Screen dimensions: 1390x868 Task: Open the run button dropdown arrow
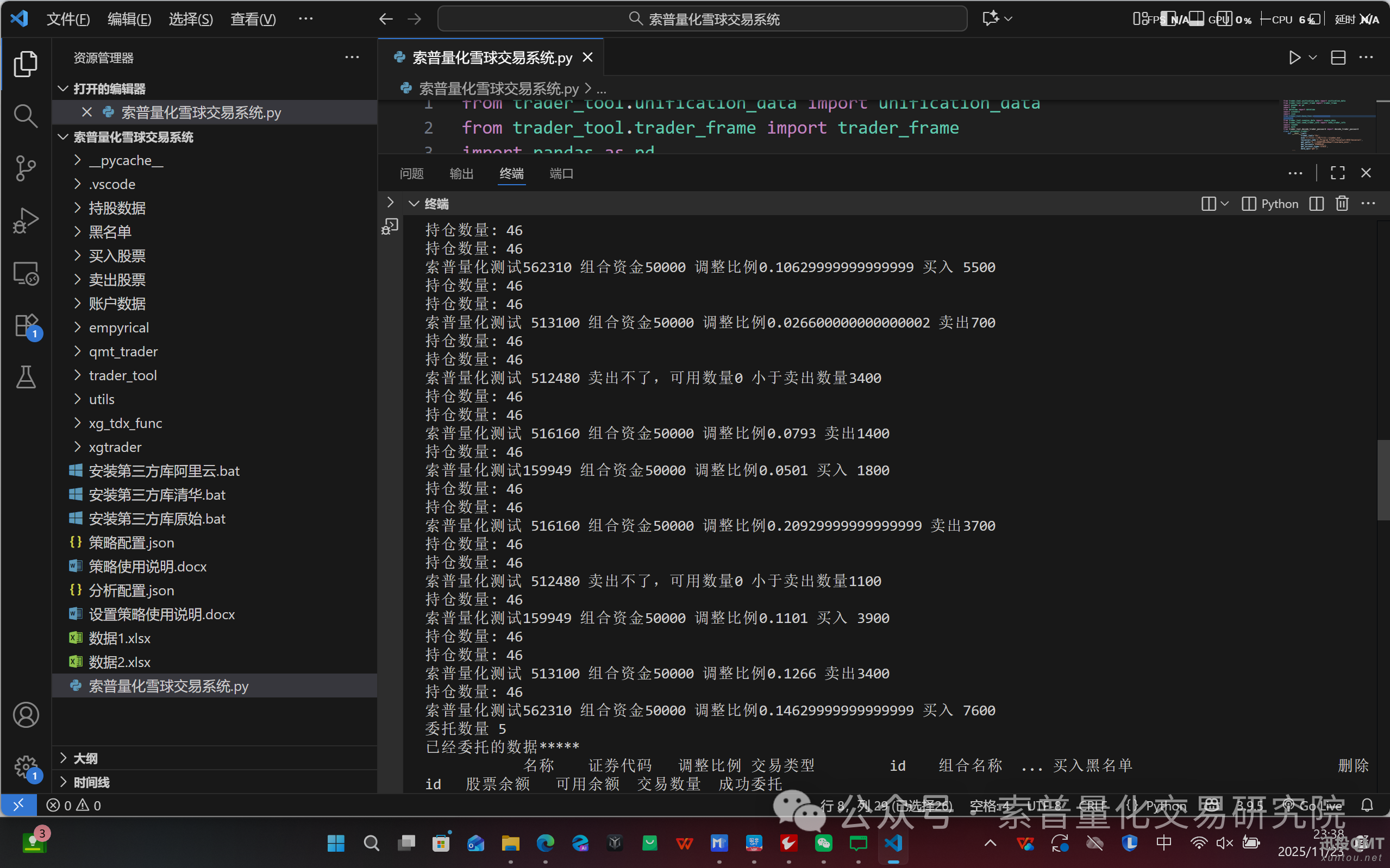(x=1312, y=58)
